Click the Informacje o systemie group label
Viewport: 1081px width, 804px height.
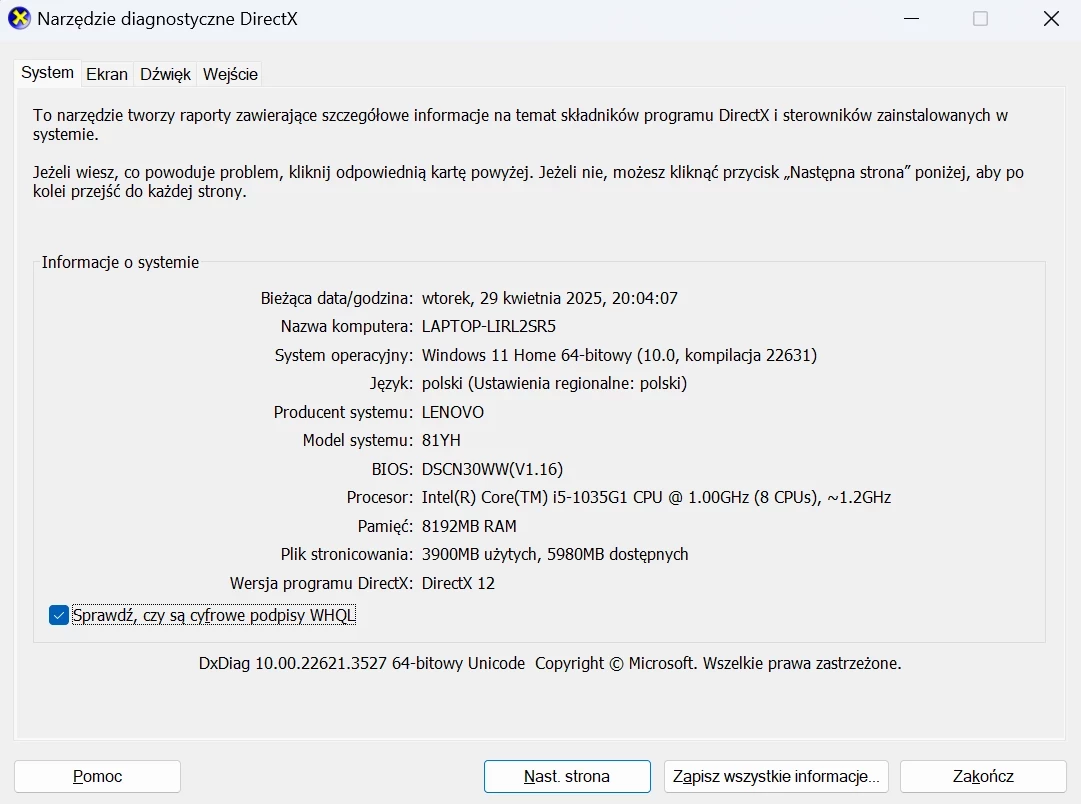(120, 263)
